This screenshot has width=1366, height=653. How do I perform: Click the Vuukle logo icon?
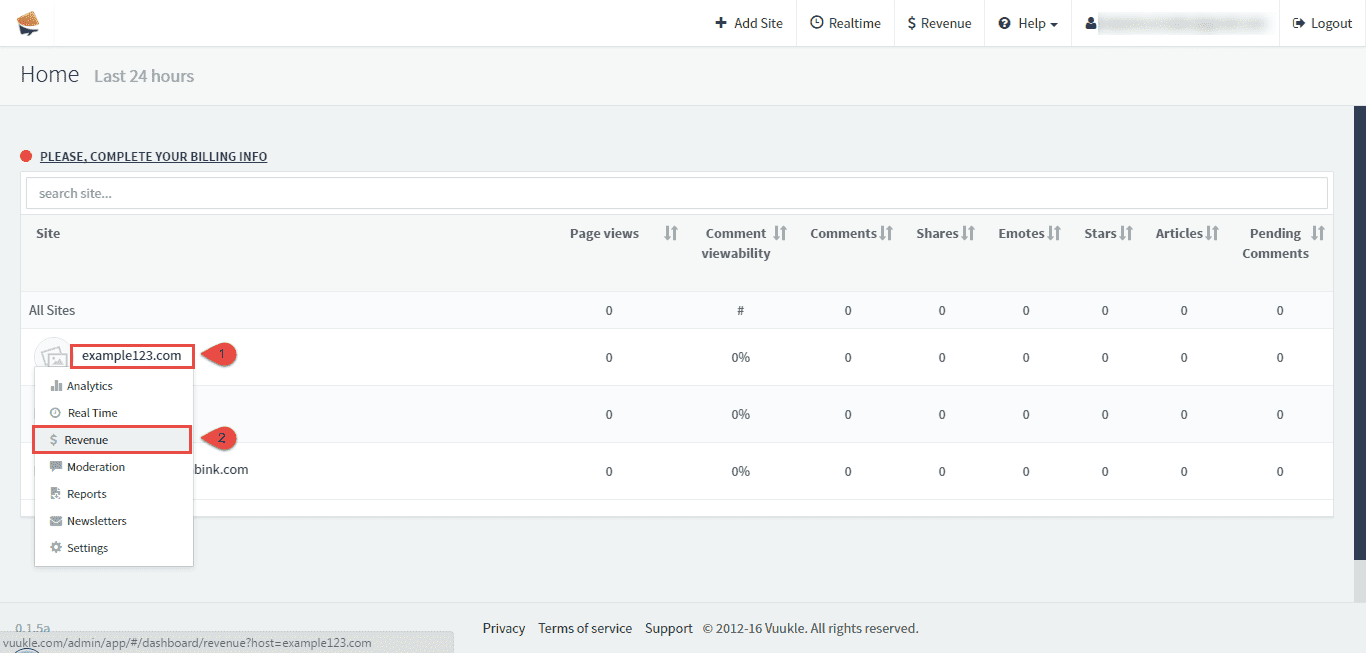[27, 23]
